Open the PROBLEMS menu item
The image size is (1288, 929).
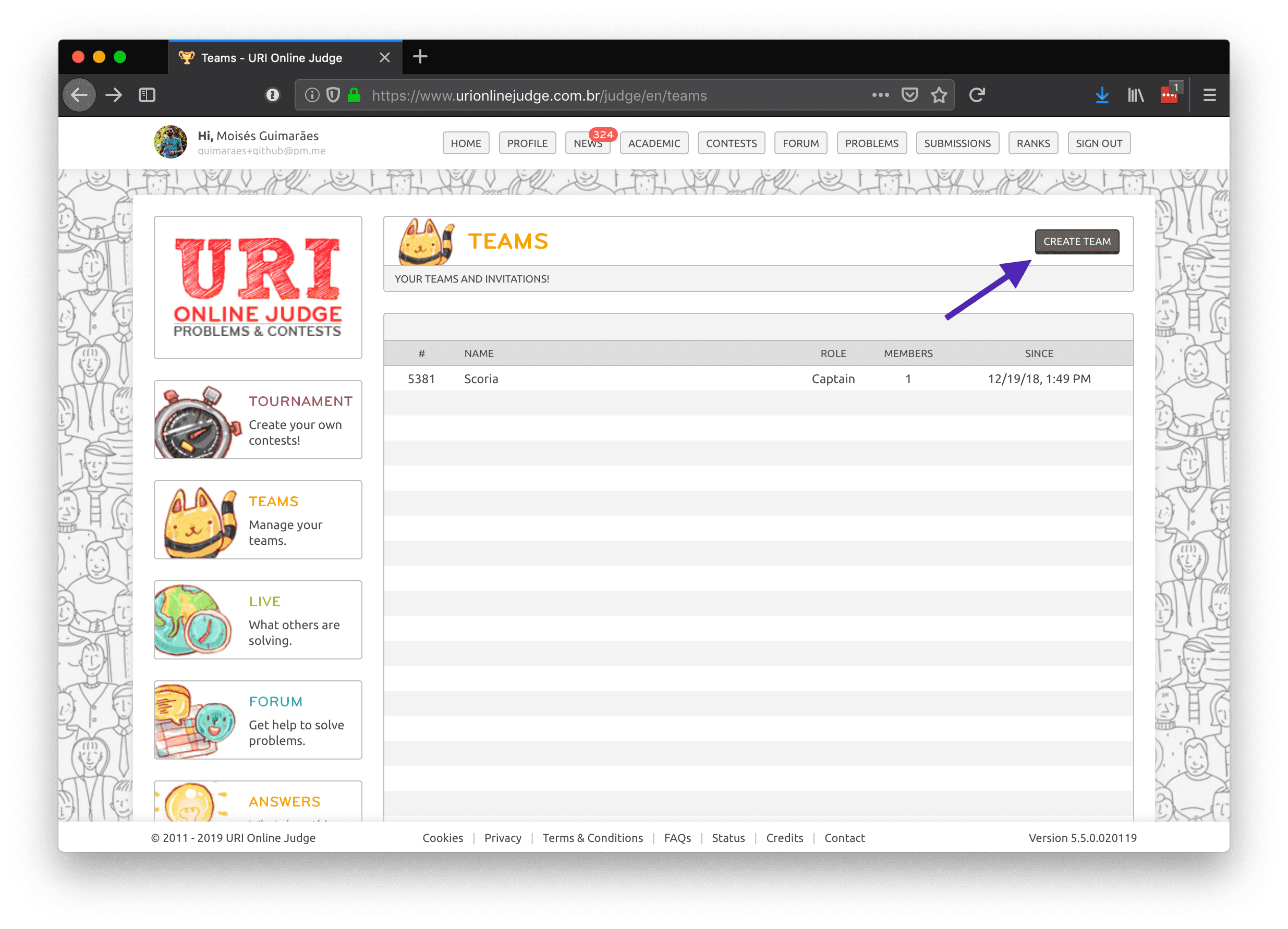point(872,143)
